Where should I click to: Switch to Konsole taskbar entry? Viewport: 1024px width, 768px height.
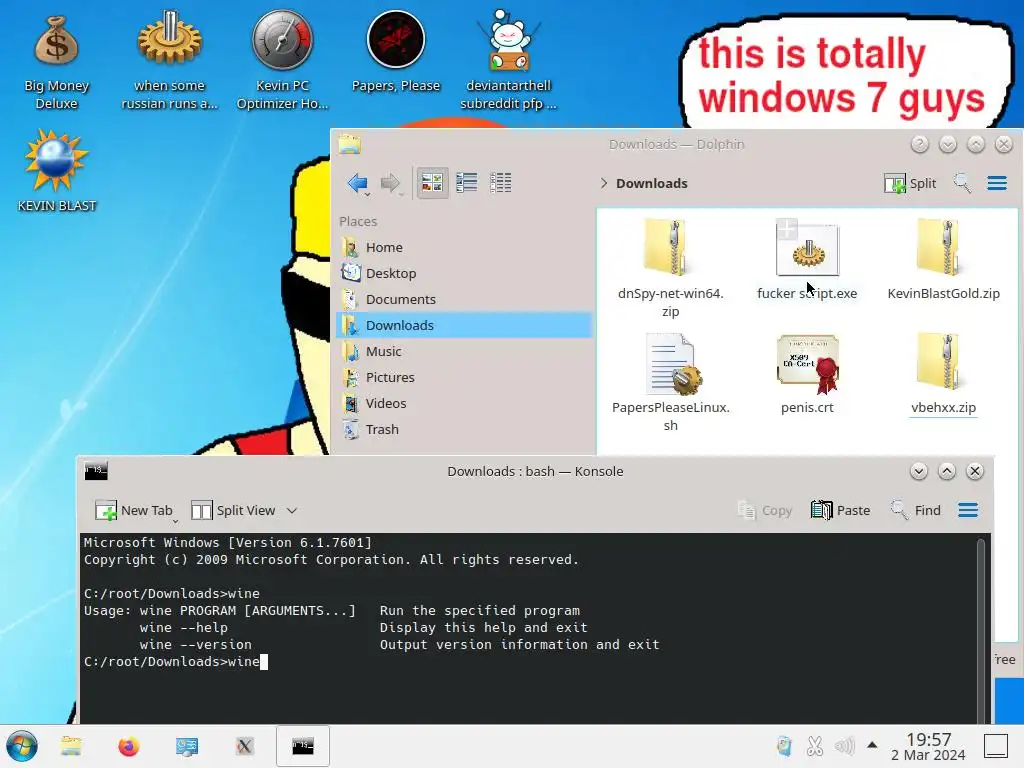pyautogui.click(x=302, y=746)
